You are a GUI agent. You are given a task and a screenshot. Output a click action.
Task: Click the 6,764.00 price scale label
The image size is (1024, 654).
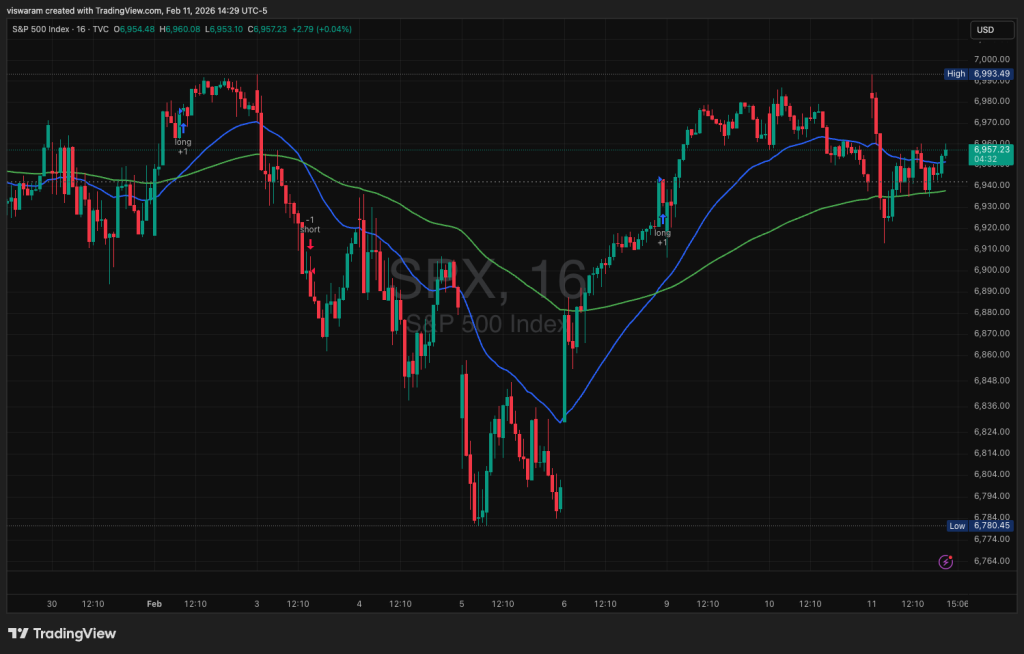(x=991, y=560)
